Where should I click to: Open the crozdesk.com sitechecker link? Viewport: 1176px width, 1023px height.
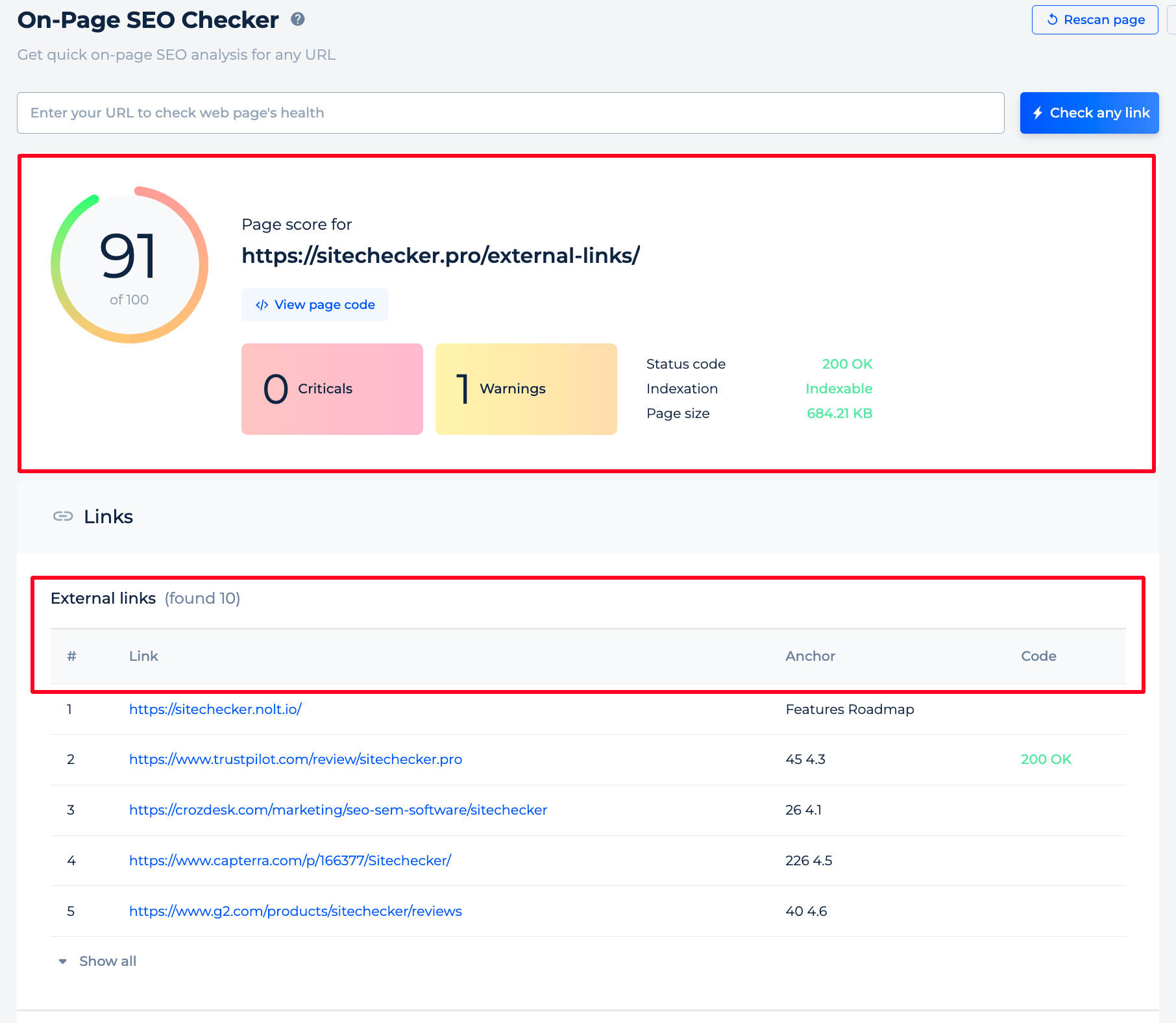(338, 809)
